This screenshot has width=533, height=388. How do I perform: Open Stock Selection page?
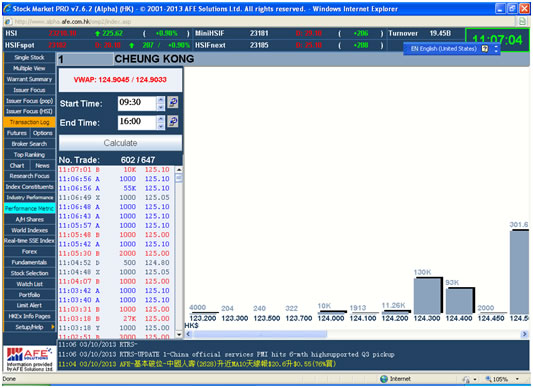[29, 273]
